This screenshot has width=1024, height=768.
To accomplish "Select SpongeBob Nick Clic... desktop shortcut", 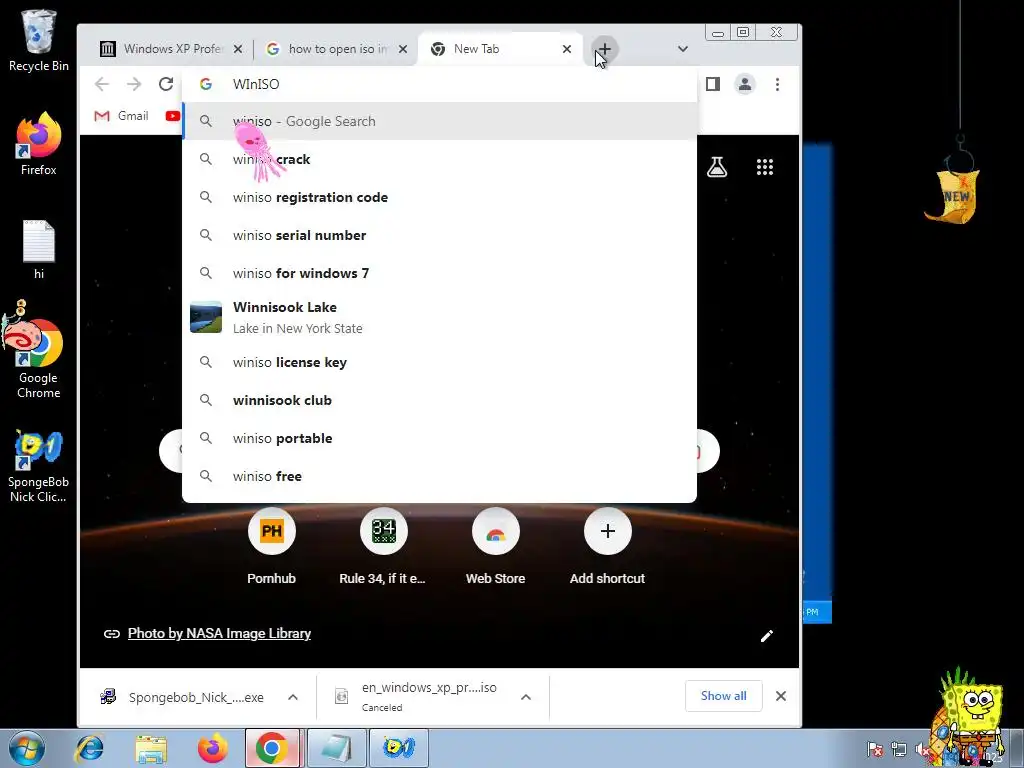I will [39, 466].
